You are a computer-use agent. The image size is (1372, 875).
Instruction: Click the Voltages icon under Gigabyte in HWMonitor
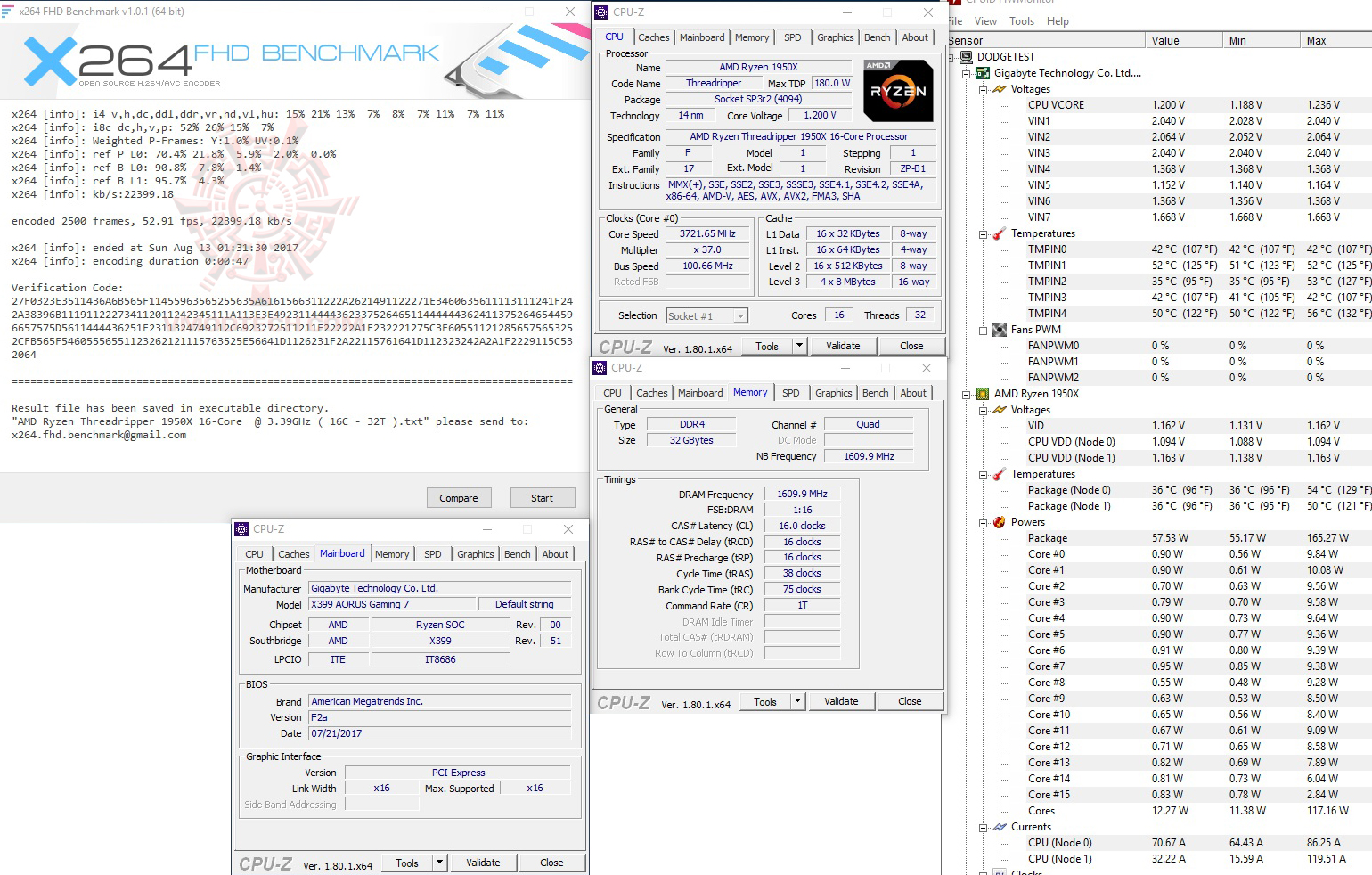[998, 88]
